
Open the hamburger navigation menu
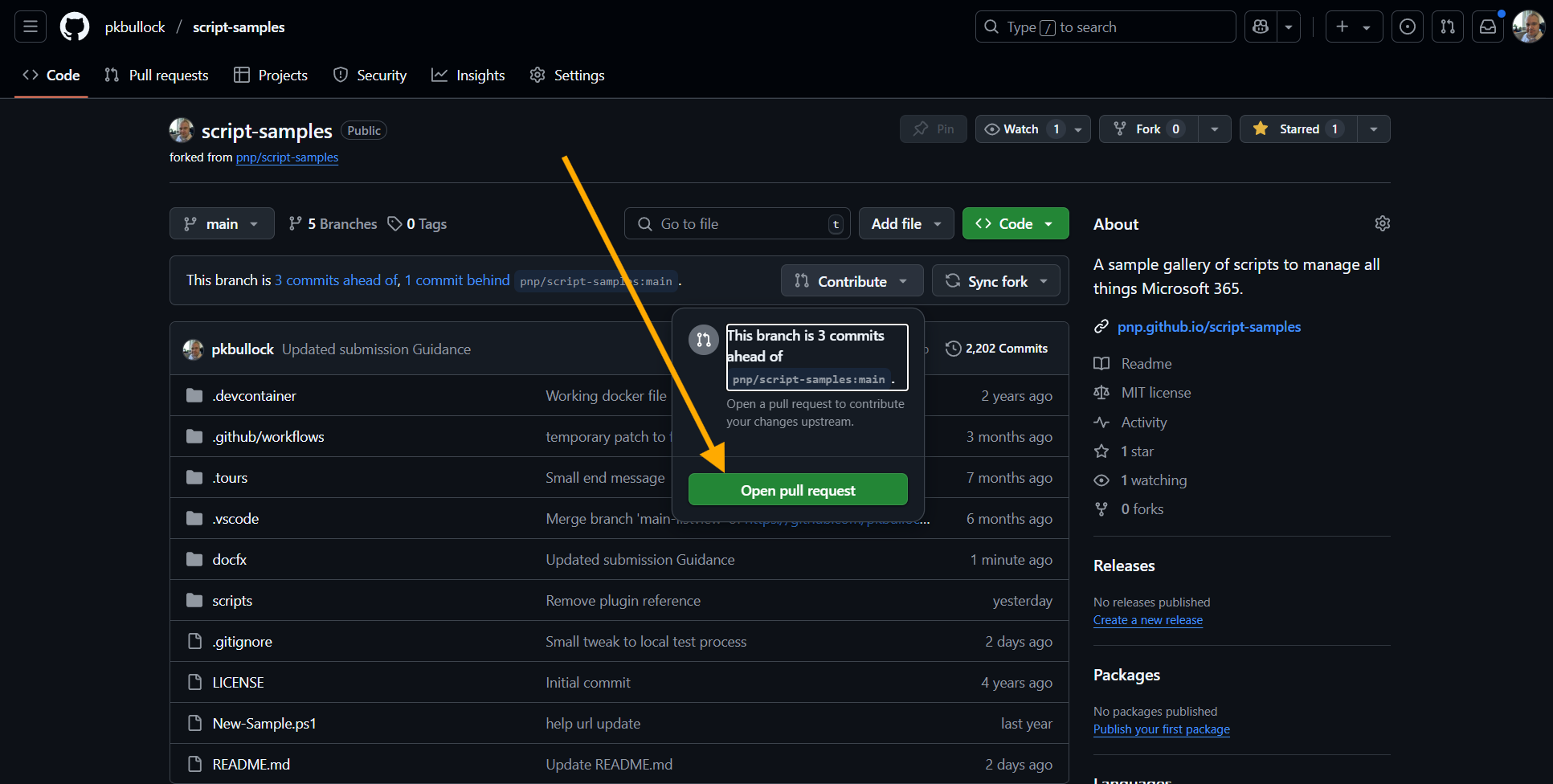coord(31,27)
